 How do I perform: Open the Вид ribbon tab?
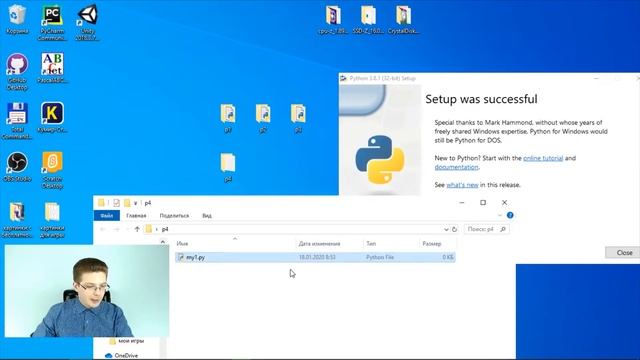(207, 216)
